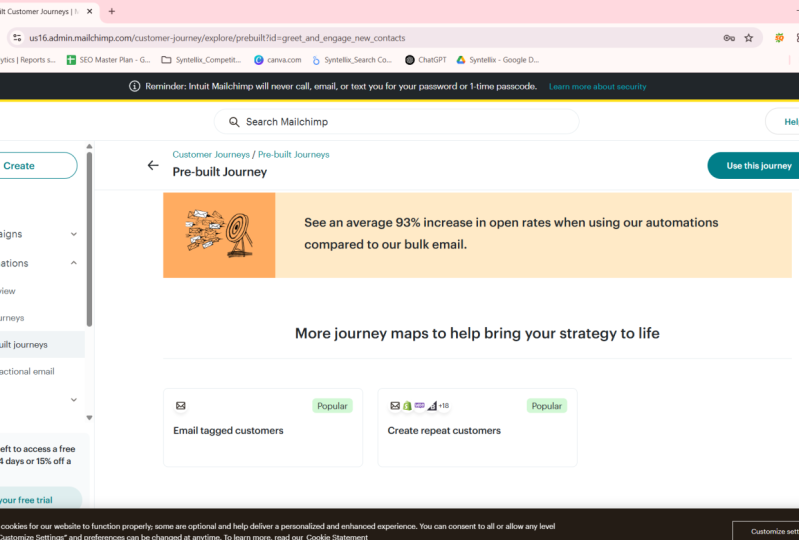This screenshot has width=799, height=540.
Task: Open the SEO Master Plan bookmark
Action: pyautogui.click(x=109, y=60)
